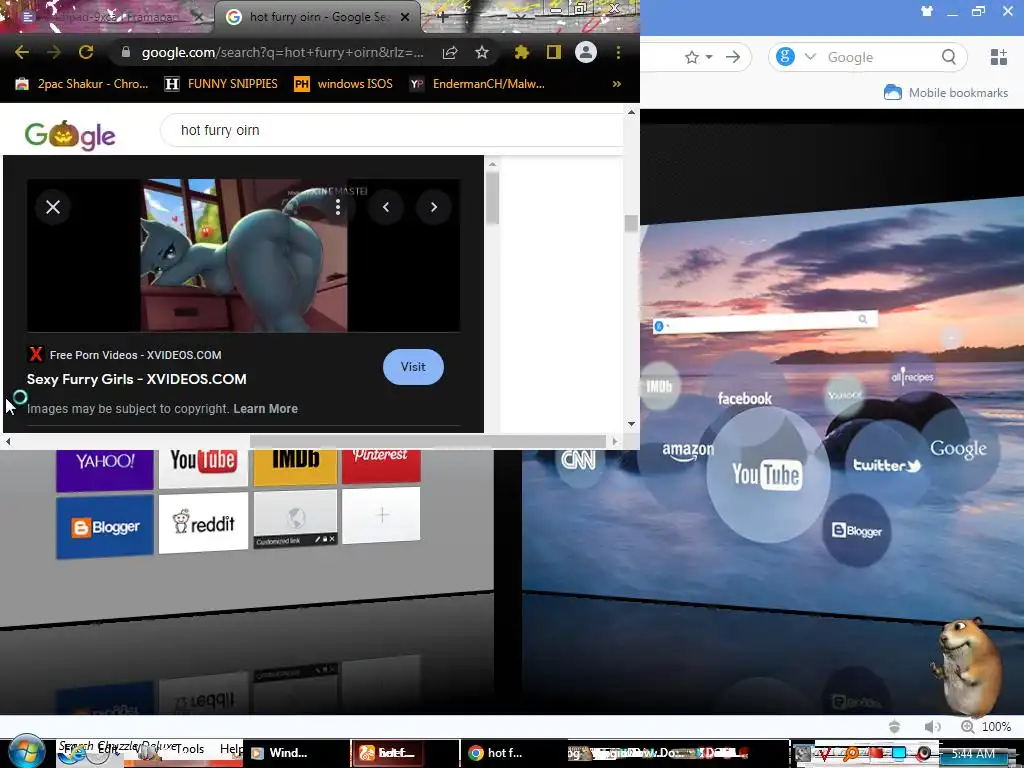Image resolution: width=1024 pixels, height=768 pixels.
Task: Open Blogger speed dial tile
Action: coord(104,526)
